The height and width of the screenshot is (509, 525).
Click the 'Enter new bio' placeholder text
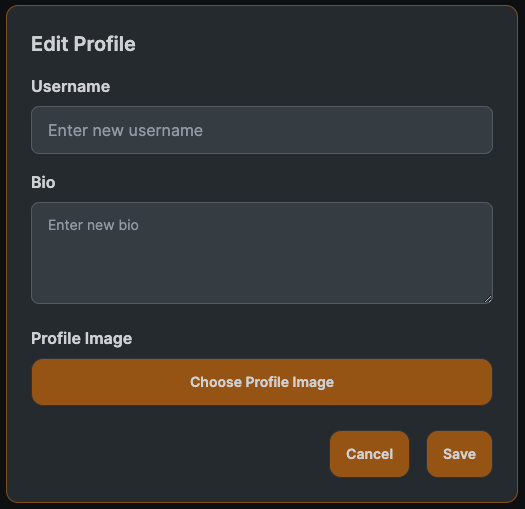93,225
